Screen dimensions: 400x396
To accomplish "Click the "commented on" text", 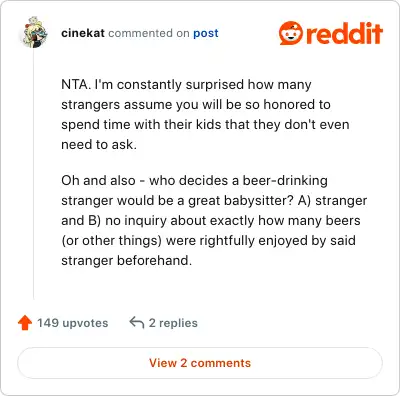I will pyautogui.click(x=149, y=33).
